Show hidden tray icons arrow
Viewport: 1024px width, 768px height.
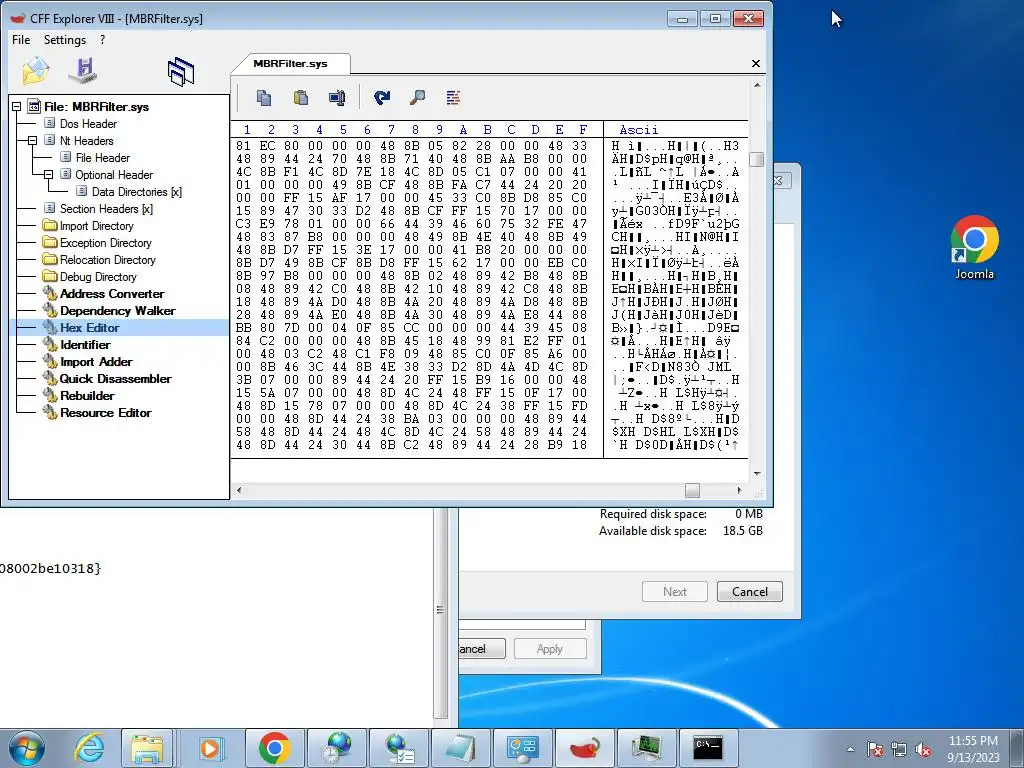pyautogui.click(x=850, y=749)
